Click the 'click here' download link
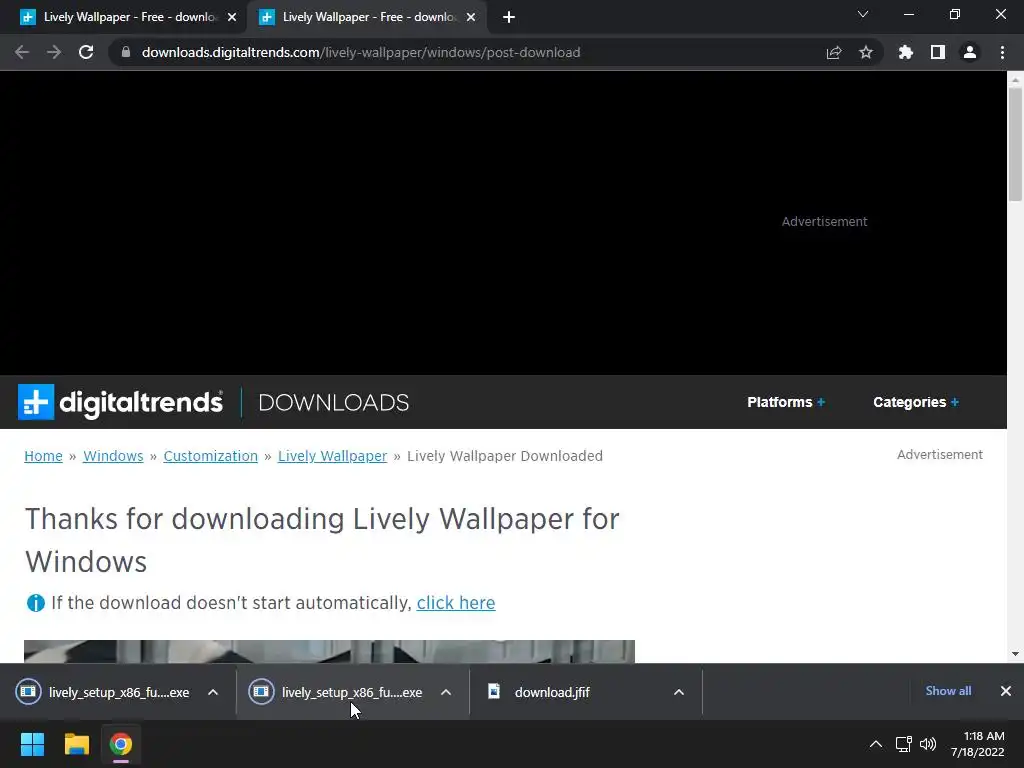 click(456, 603)
